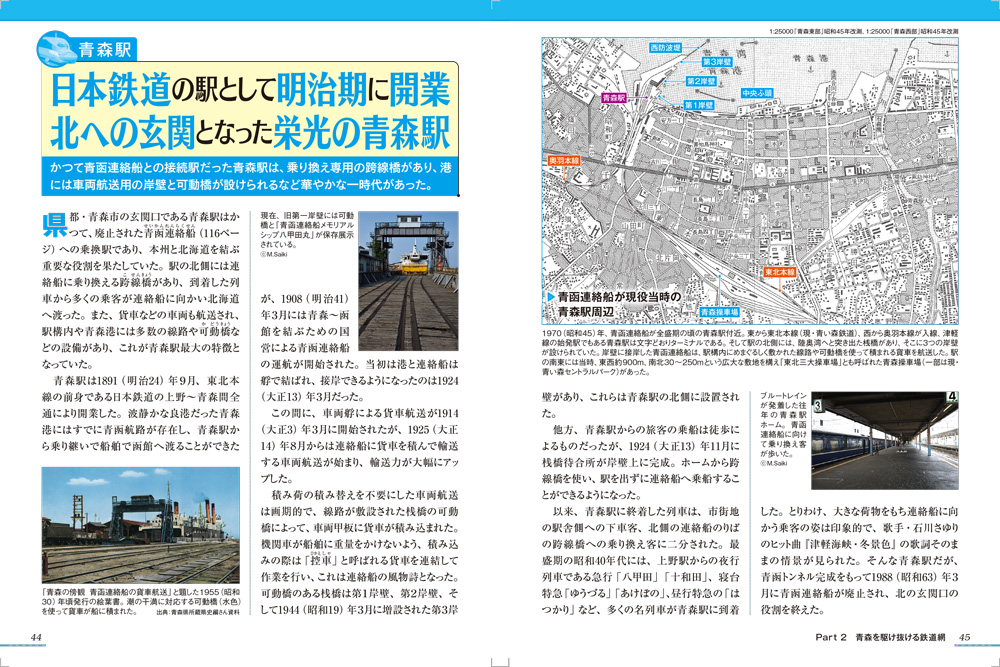Click the platform number 4 sign in photo
Viewport: 1000px width, 667px height.
pyautogui.click(x=952, y=397)
